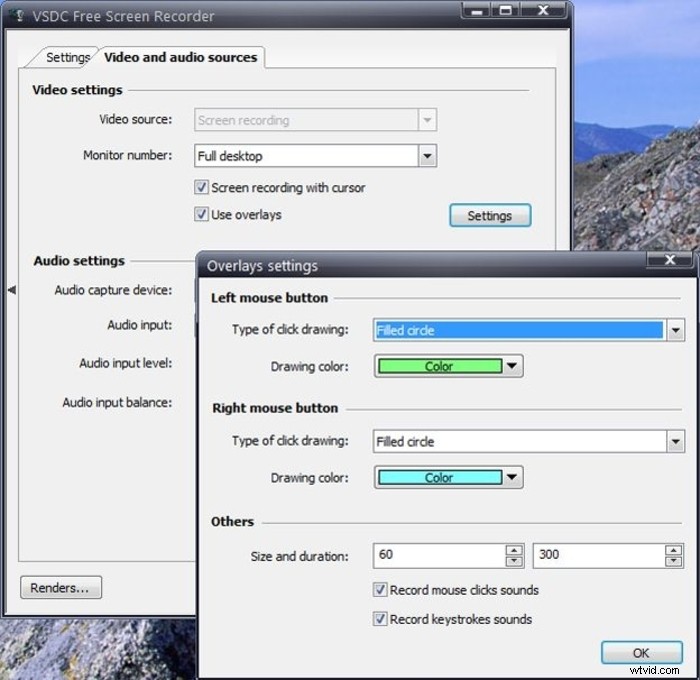Open Right mouse button drawing color dropdown arrow
The width and height of the screenshot is (700, 680).
tap(512, 477)
